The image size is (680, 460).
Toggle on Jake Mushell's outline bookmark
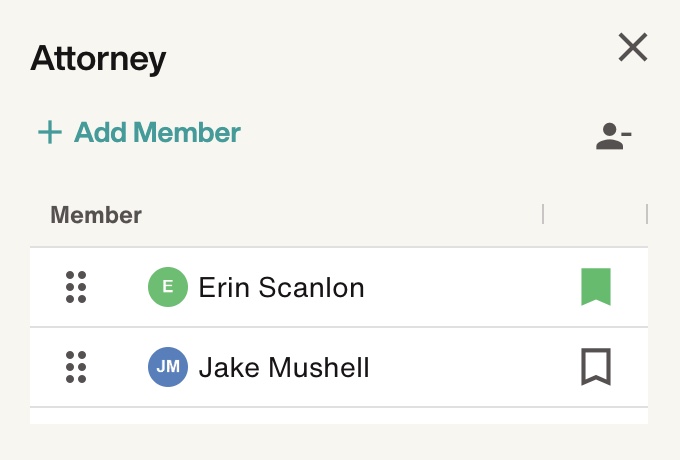(596, 367)
